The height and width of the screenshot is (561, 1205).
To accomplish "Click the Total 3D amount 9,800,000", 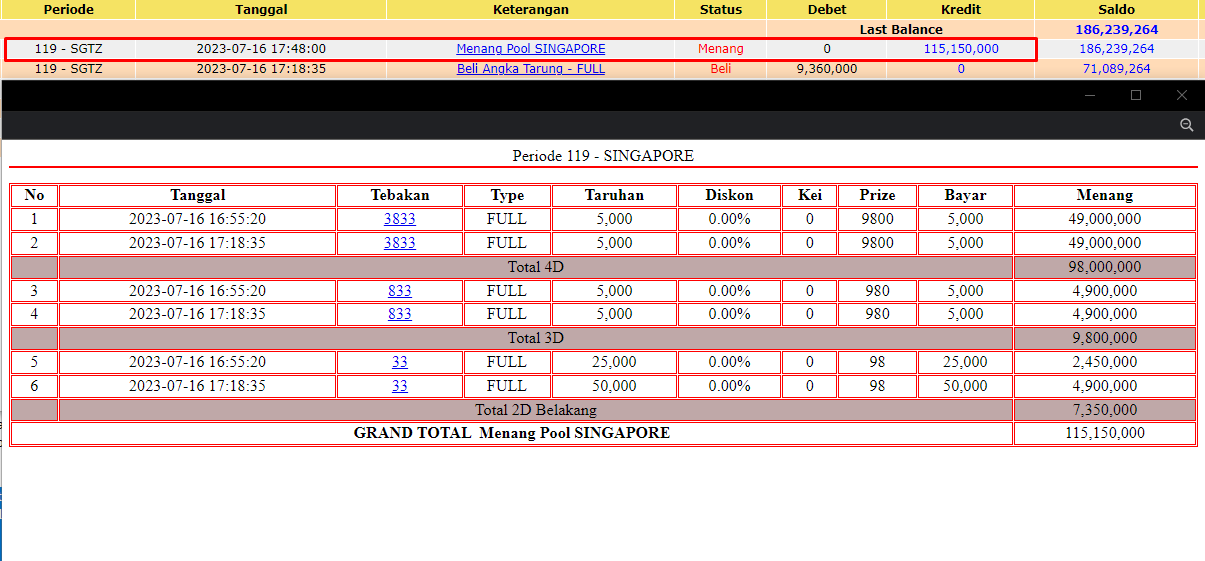I will 1105,338.
